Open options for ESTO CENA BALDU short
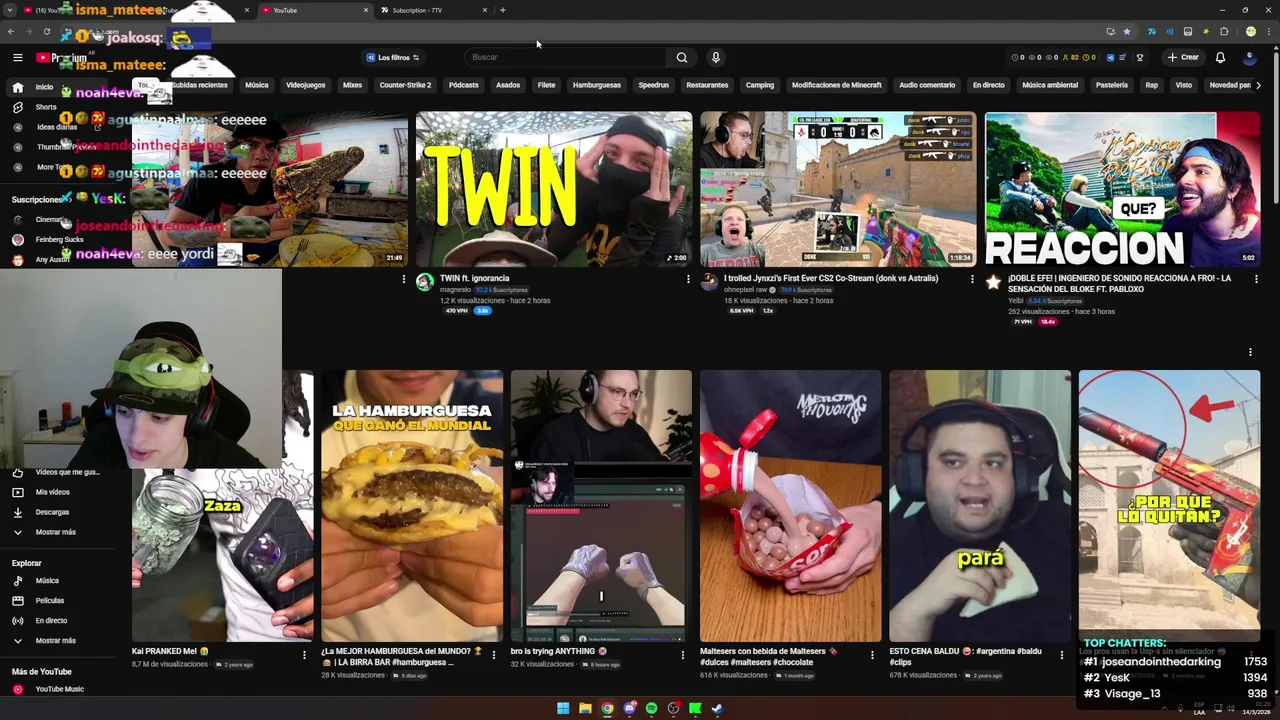 click(1062, 655)
